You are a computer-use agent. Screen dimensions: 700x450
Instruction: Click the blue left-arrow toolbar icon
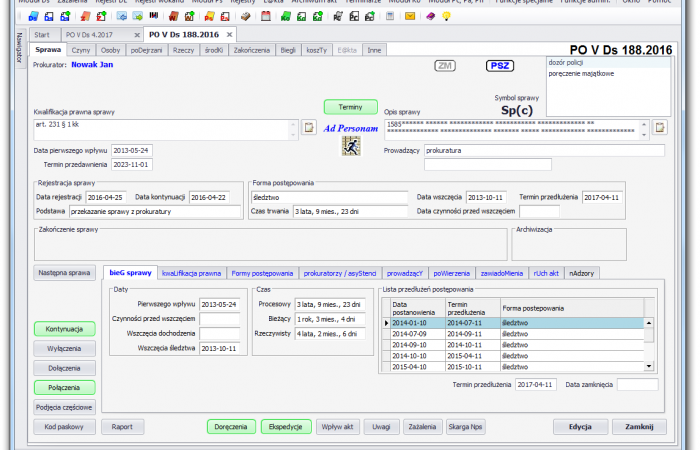[121, 17]
